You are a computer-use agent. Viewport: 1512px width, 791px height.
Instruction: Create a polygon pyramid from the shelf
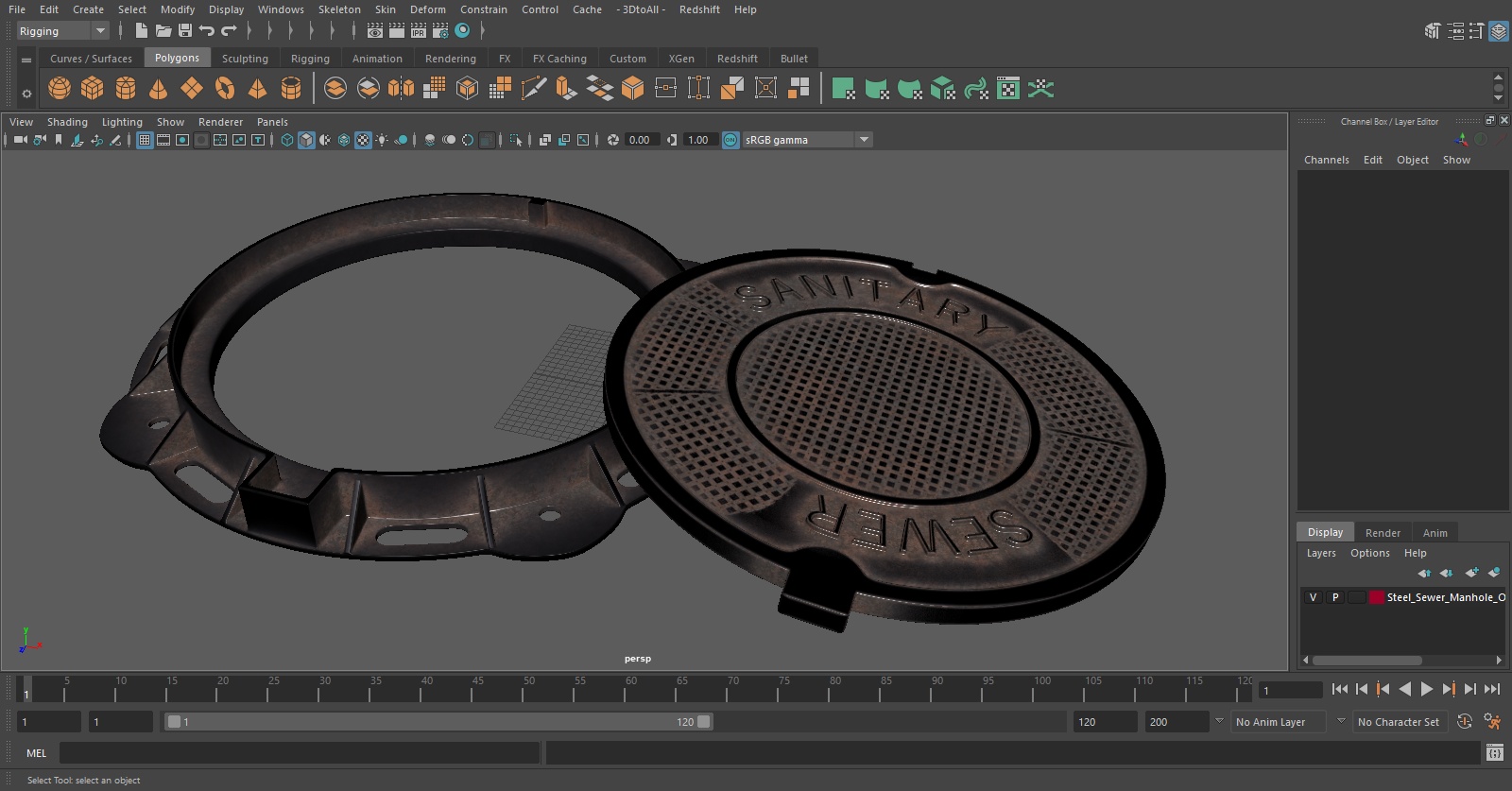pyautogui.click(x=257, y=89)
